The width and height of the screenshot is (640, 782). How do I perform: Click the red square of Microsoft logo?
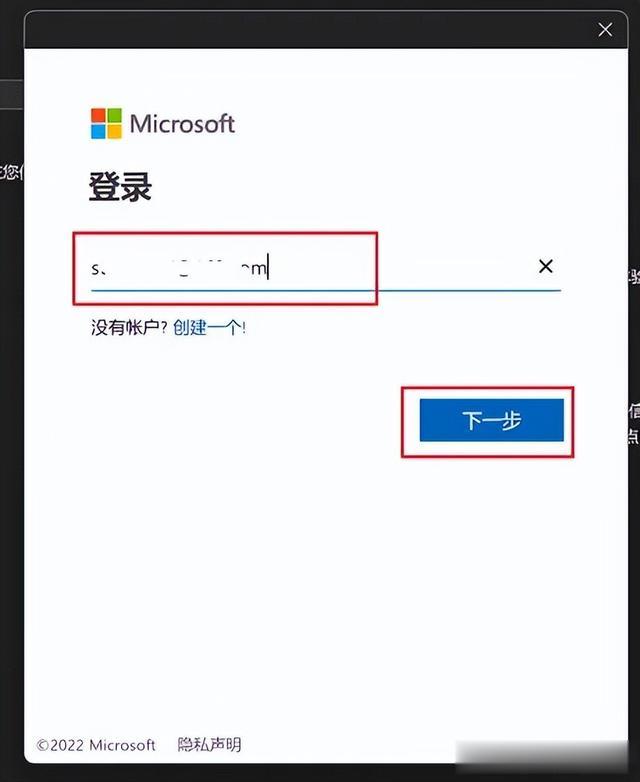98,116
